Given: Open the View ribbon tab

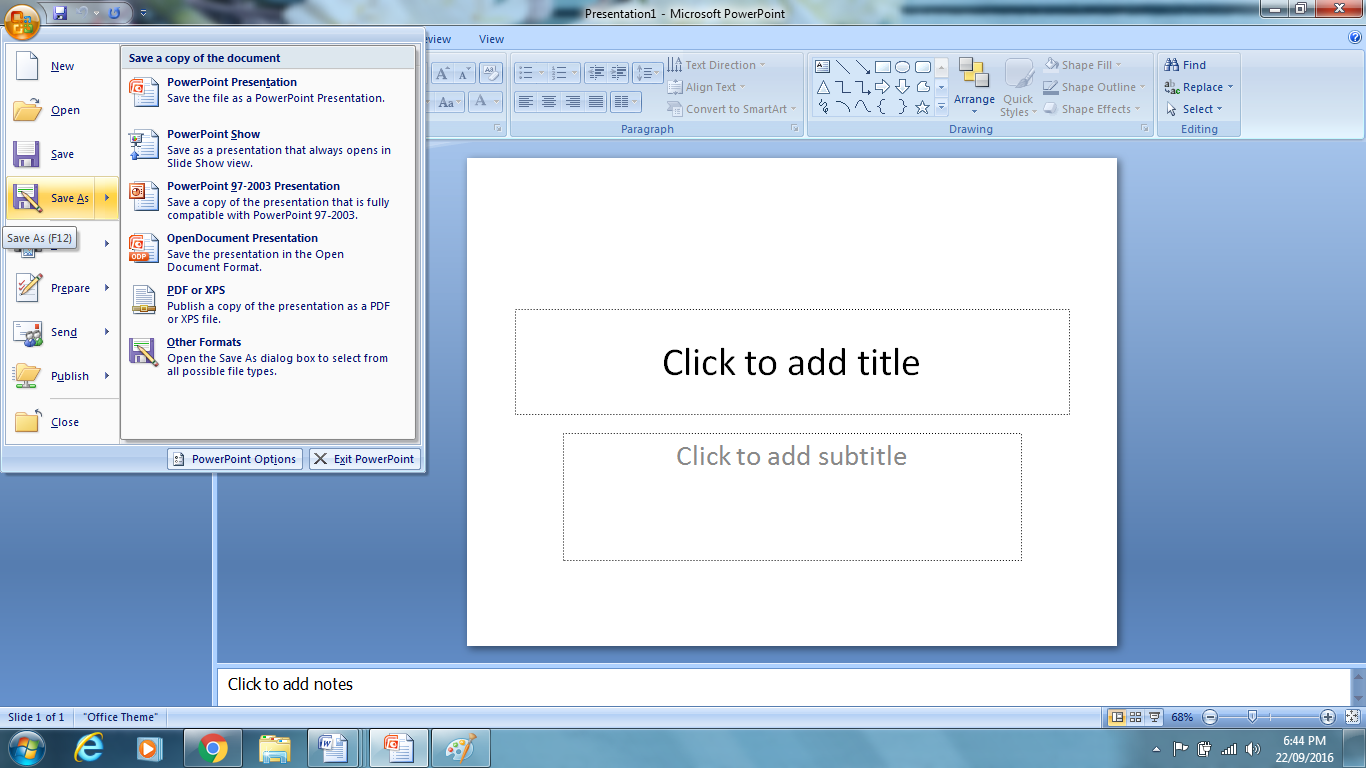Looking at the screenshot, I should pos(491,39).
